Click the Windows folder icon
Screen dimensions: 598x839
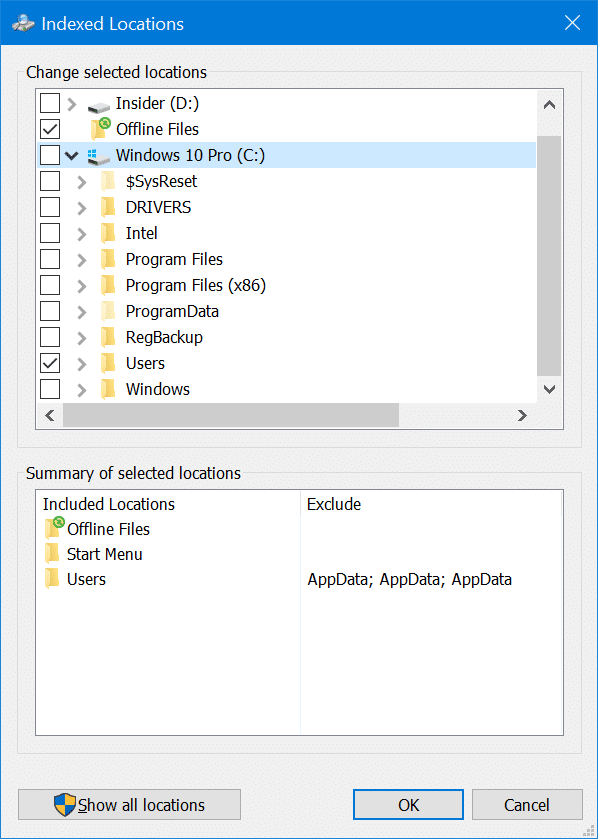[108, 389]
